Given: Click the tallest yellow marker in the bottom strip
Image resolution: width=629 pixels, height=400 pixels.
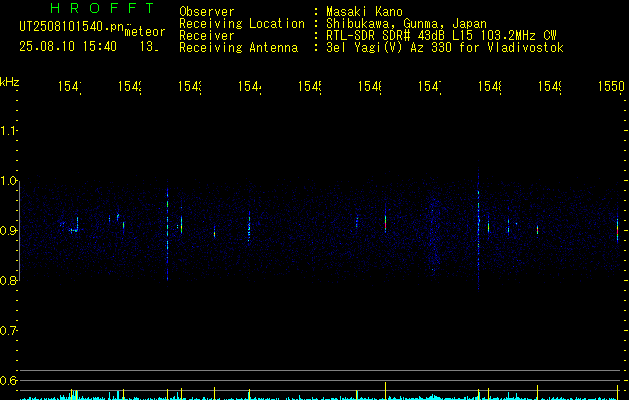Looking at the screenshot, I should pyautogui.click(x=386, y=391).
